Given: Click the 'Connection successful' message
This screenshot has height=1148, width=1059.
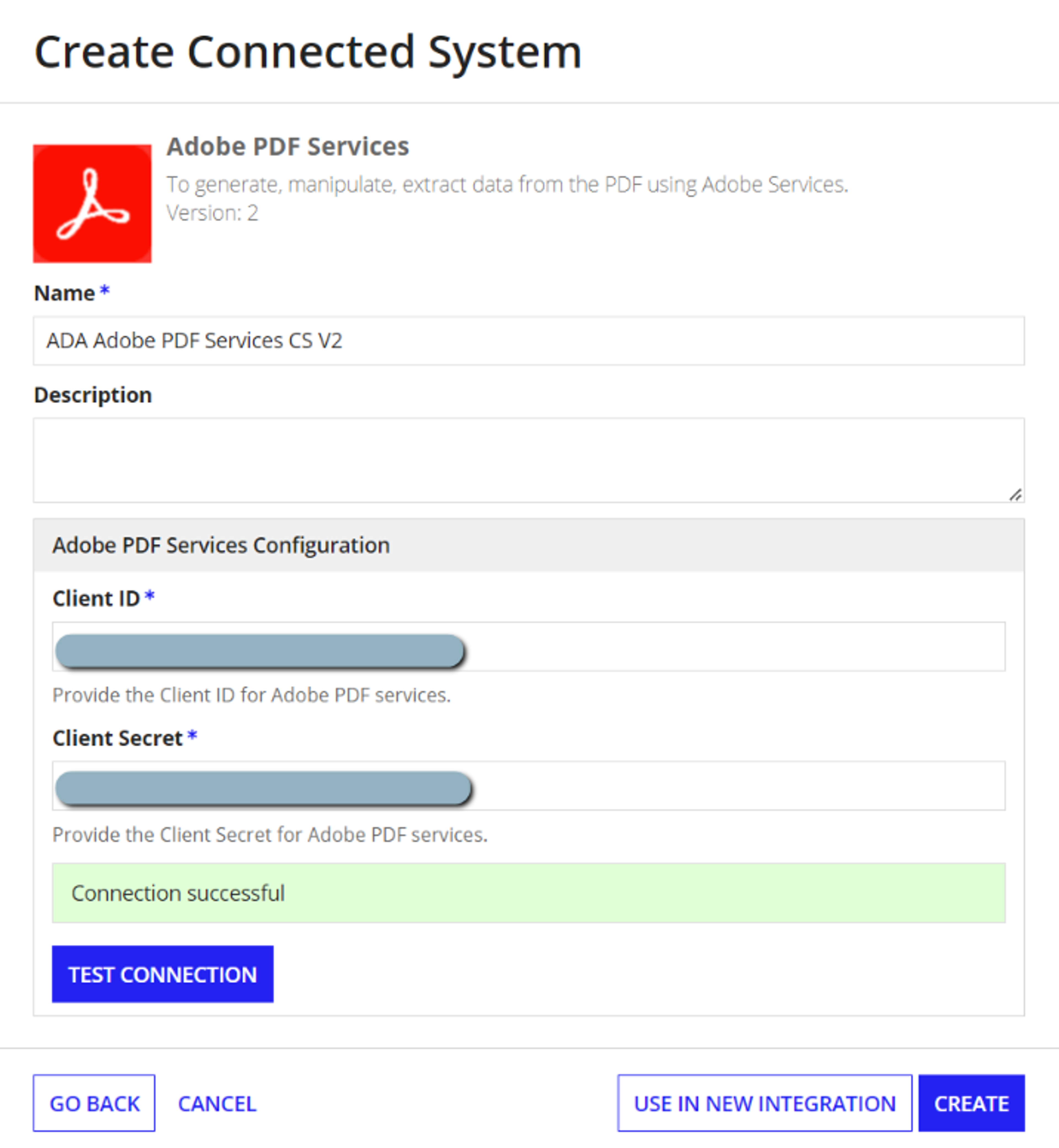Looking at the screenshot, I should (x=528, y=892).
